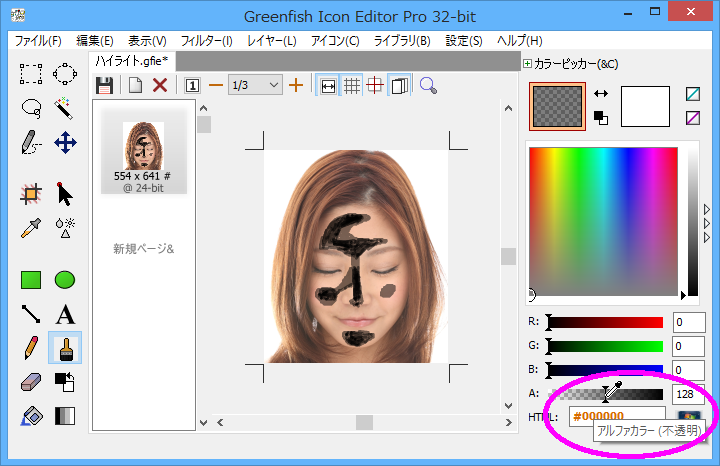
Task: Open the レイヤー(L) menu
Action: pyautogui.click(x=271, y=41)
